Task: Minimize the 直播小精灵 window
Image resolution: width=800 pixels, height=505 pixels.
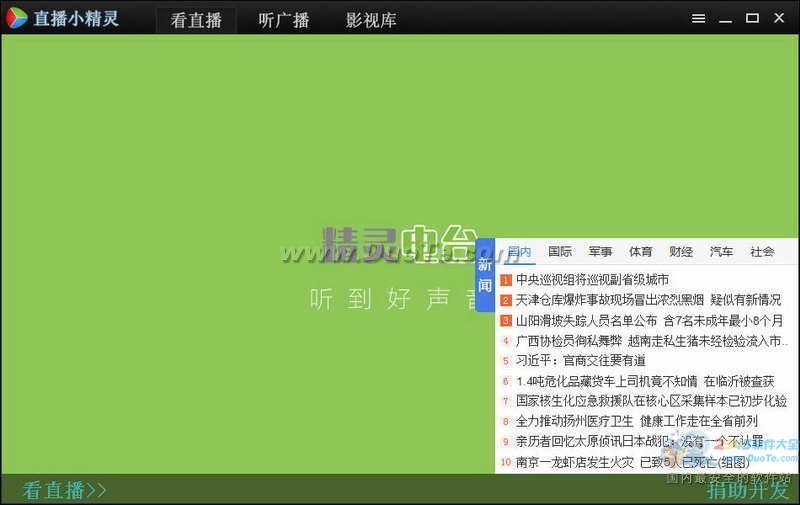Action: pos(726,18)
